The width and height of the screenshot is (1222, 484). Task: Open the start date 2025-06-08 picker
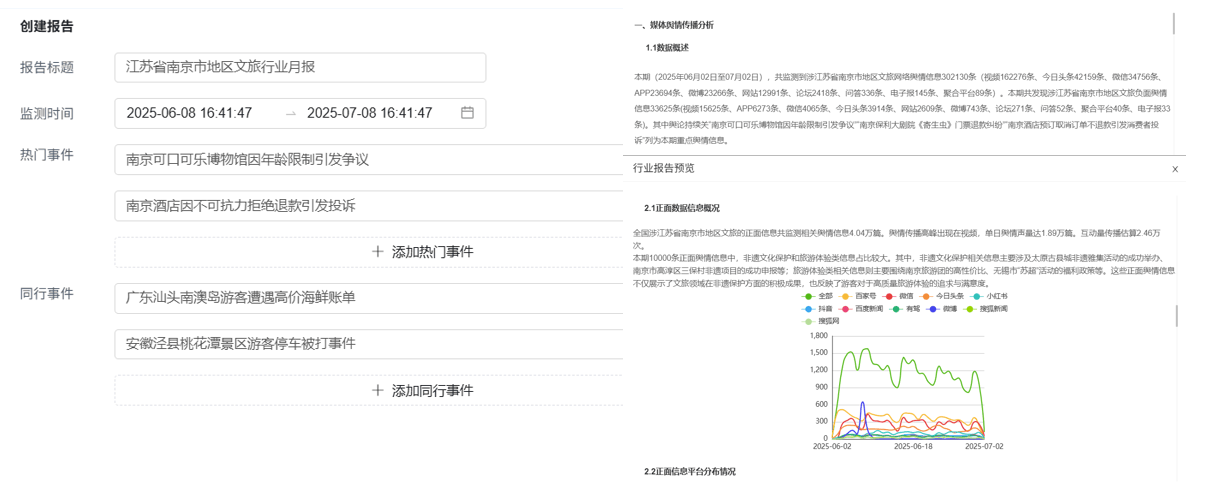pyautogui.click(x=190, y=113)
